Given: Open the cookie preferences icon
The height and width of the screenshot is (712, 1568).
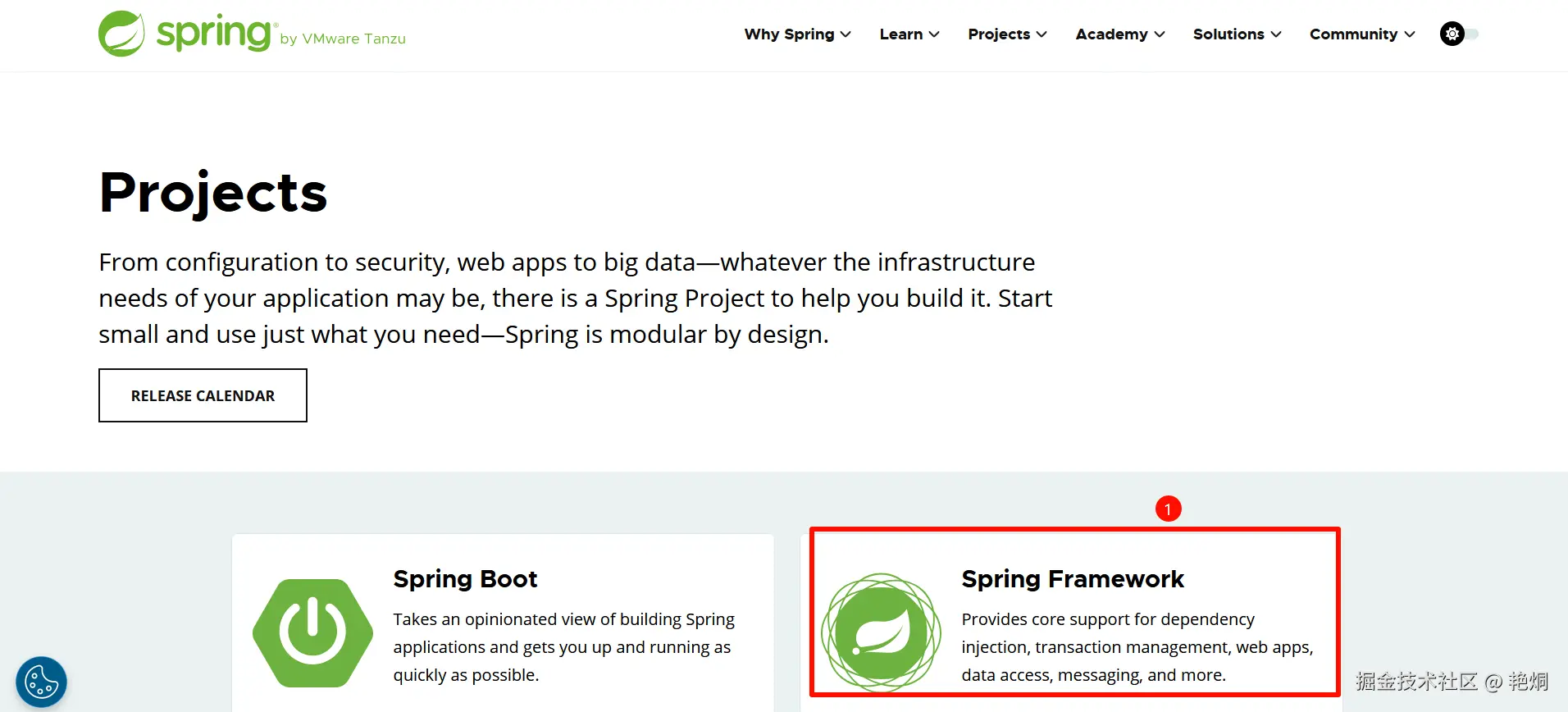Looking at the screenshot, I should (41, 682).
